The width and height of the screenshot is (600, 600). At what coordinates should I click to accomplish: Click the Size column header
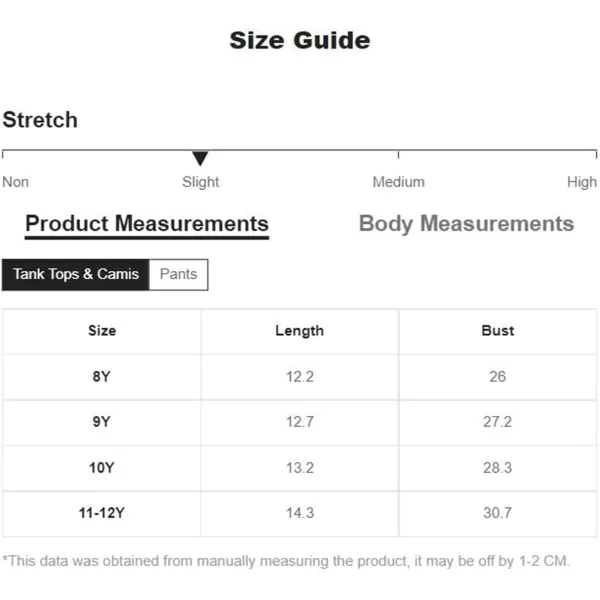[x=102, y=331]
